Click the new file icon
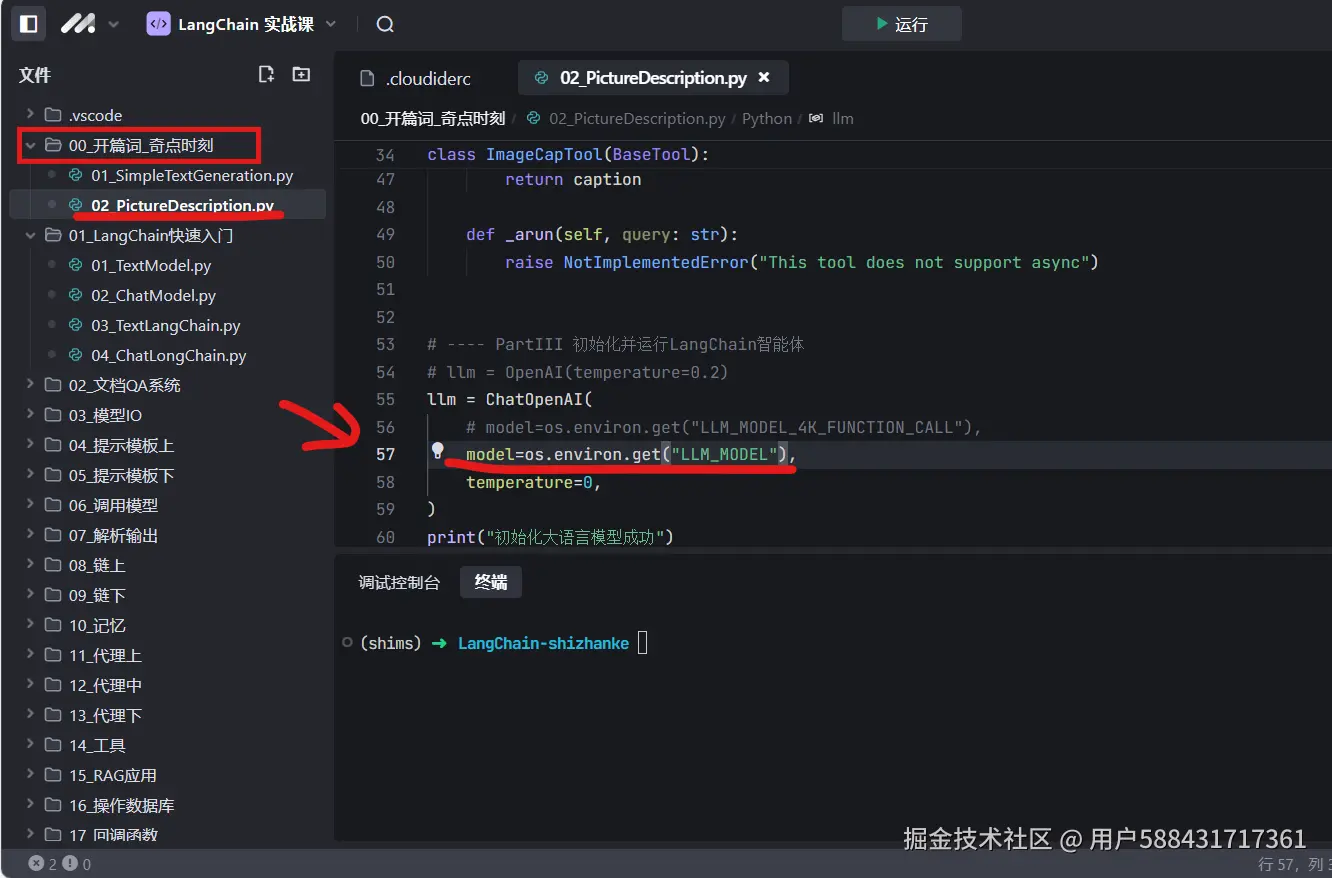1332x878 pixels. point(266,74)
